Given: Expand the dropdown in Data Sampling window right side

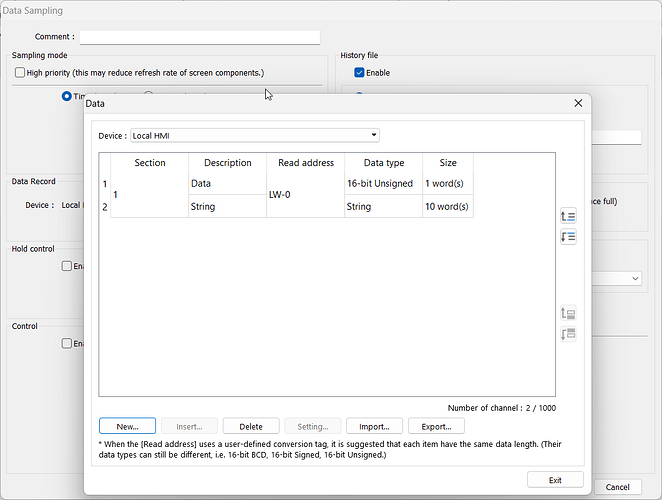Looking at the screenshot, I should point(635,279).
